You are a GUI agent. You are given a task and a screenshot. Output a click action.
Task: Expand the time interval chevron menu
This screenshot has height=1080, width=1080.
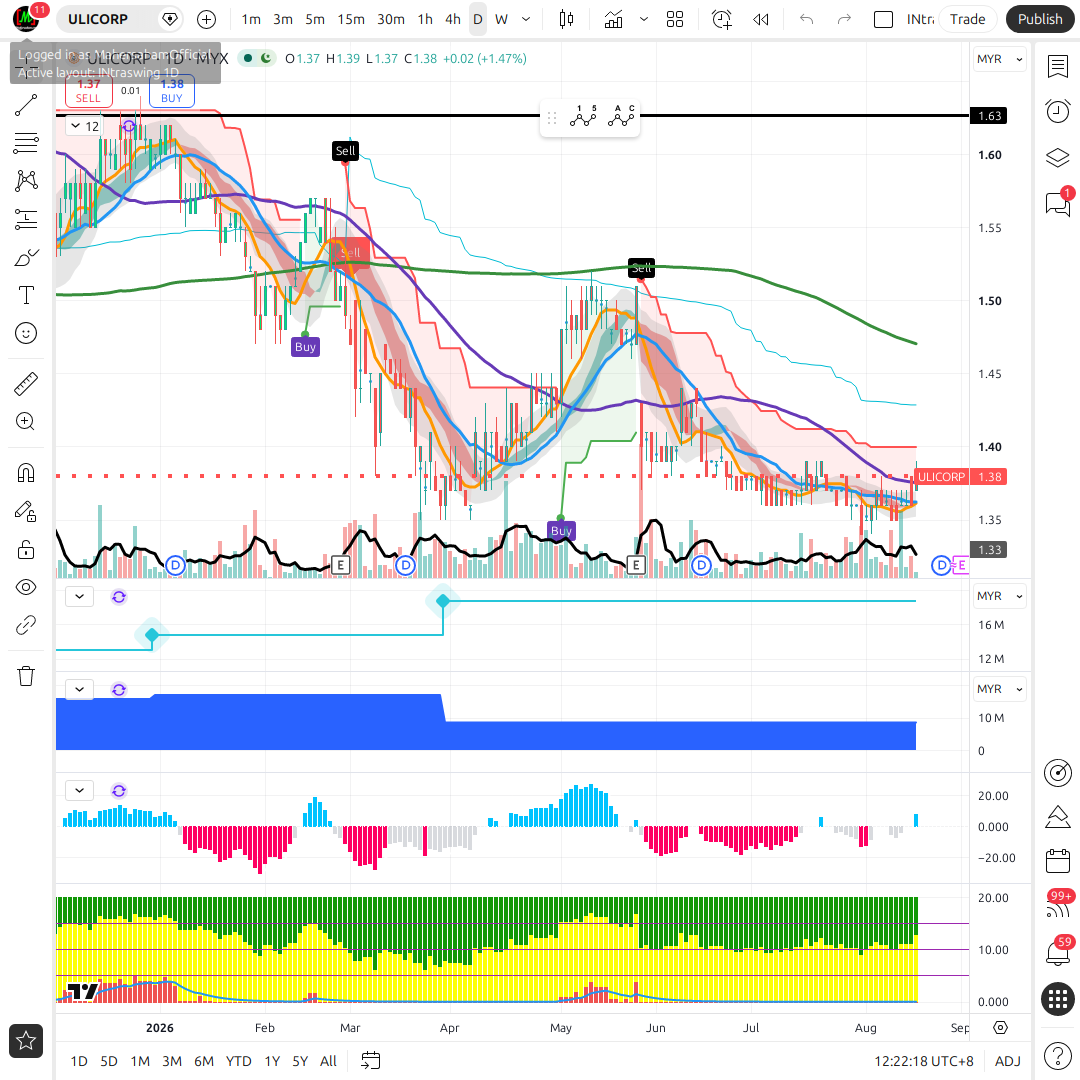526,19
